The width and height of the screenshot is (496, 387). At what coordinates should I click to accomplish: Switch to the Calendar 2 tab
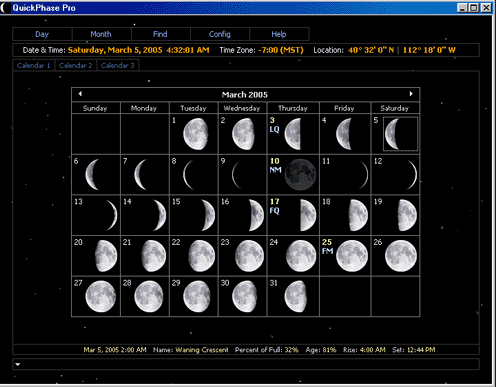coord(75,65)
